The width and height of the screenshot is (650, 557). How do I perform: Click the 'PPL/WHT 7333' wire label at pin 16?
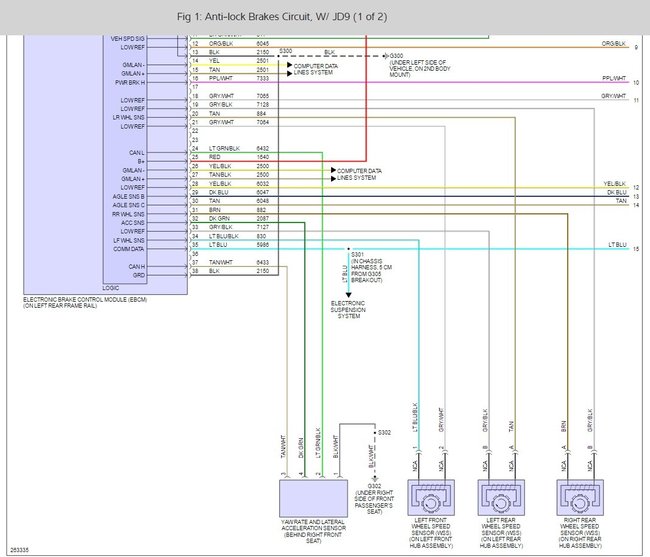coord(239,78)
